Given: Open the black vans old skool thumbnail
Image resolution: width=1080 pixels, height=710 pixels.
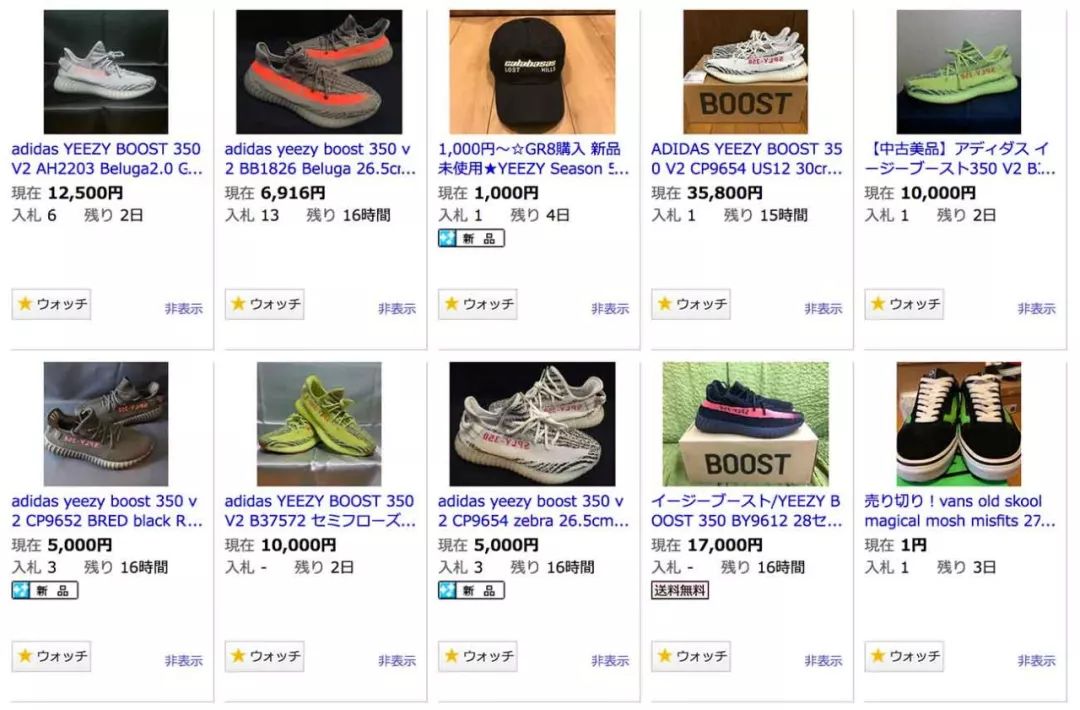Looking at the screenshot, I should (x=958, y=424).
